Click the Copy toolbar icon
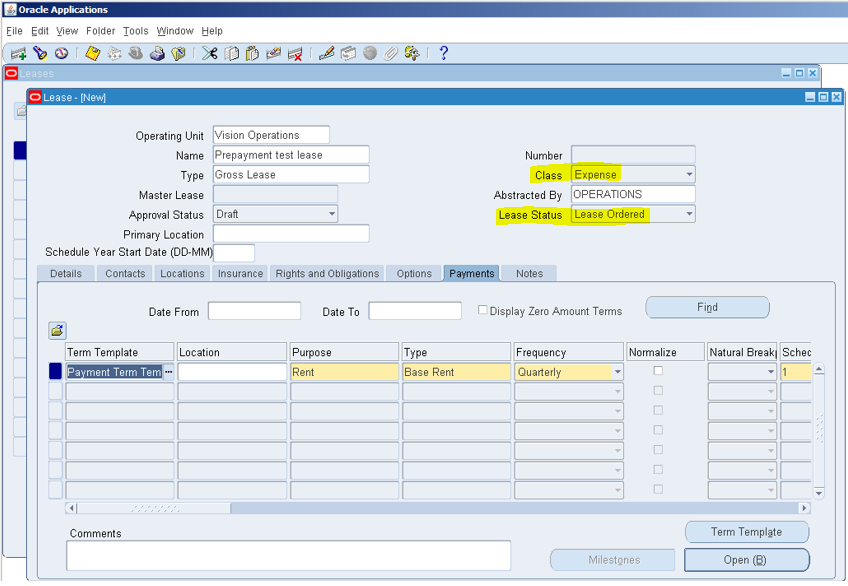The width and height of the screenshot is (848, 586). click(x=231, y=53)
